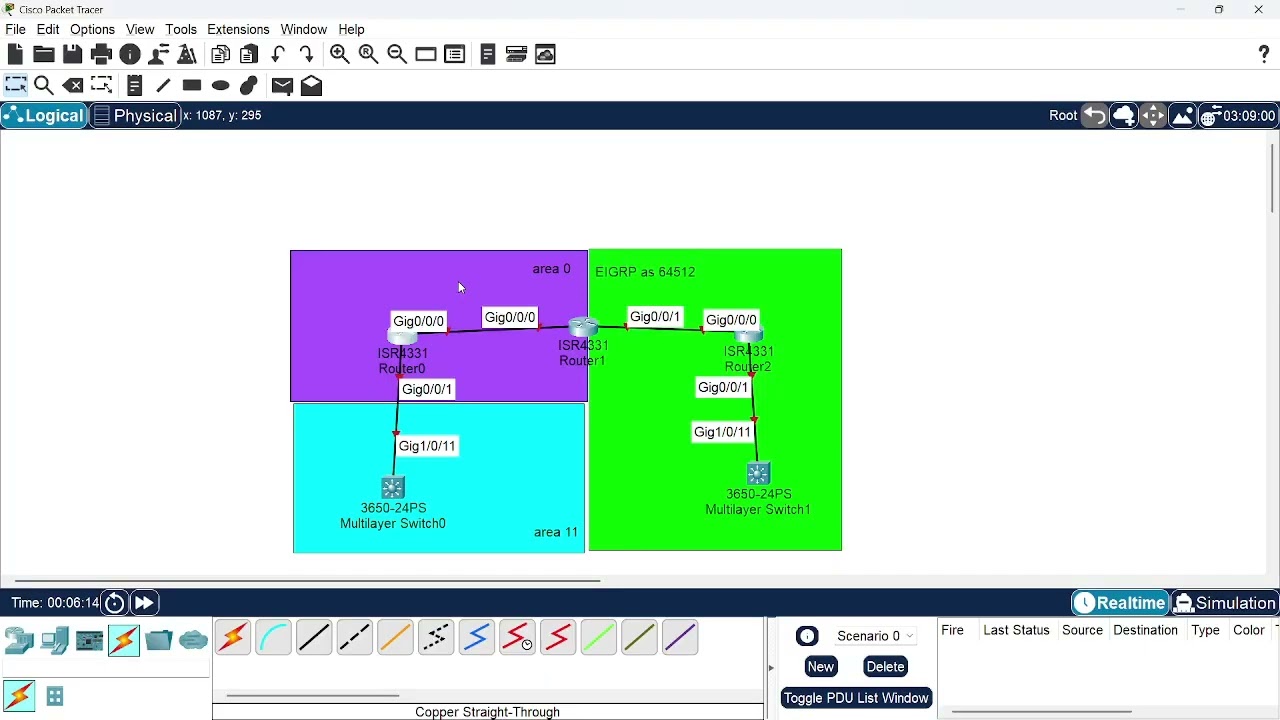Viewport: 1280px width, 720px height.
Task: Choose the Draw Rectangle tool
Action: point(192,85)
